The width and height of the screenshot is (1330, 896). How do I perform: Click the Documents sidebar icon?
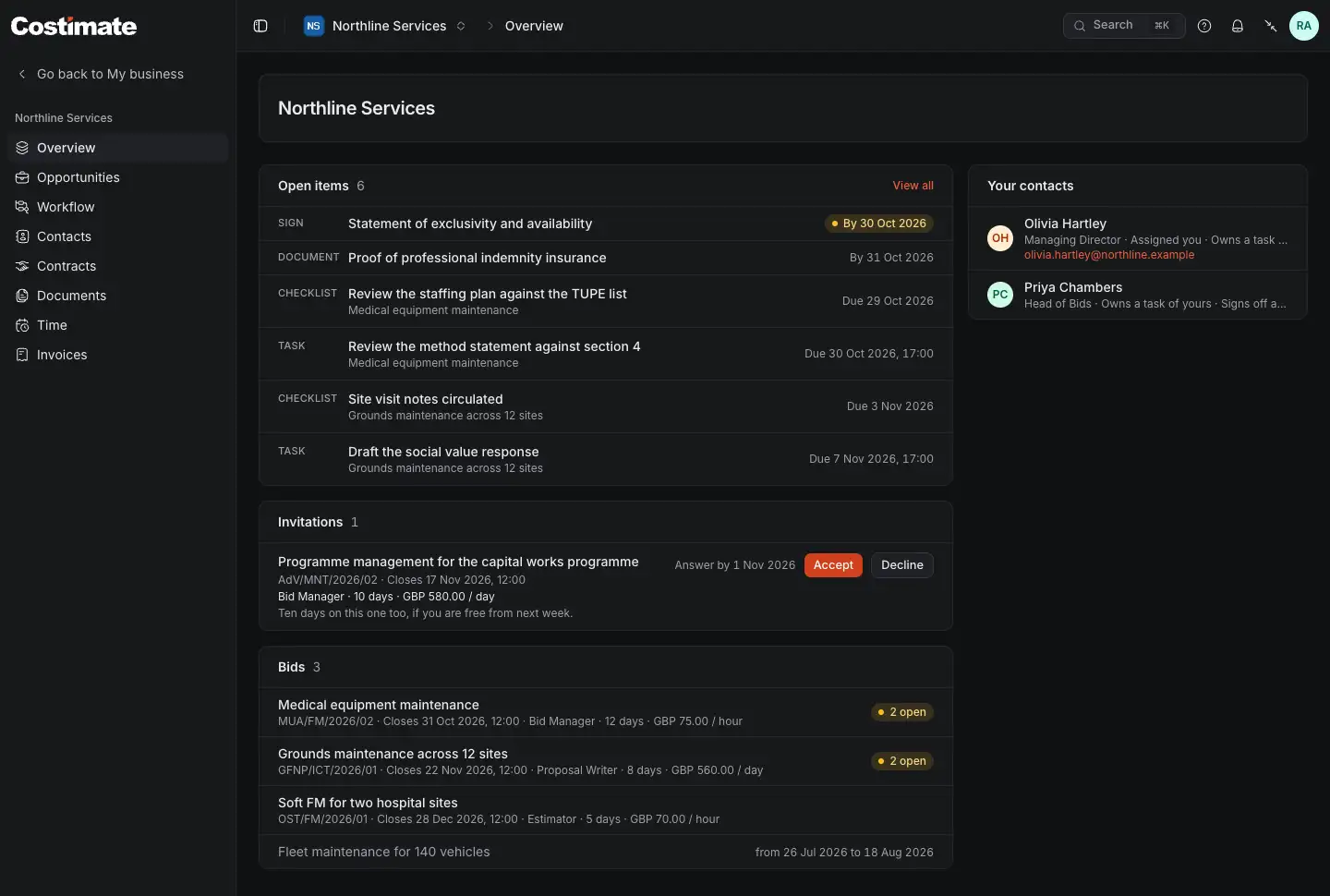(x=22, y=296)
